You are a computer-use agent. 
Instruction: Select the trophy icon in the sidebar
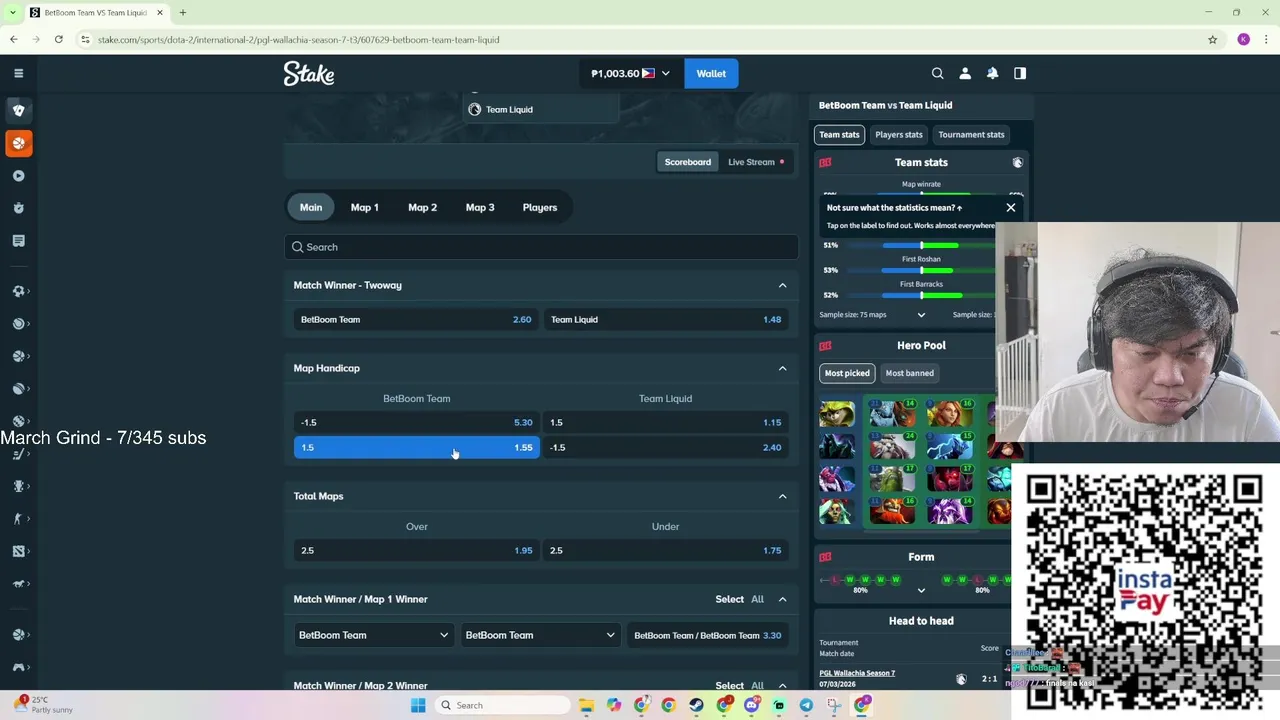click(x=18, y=486)
